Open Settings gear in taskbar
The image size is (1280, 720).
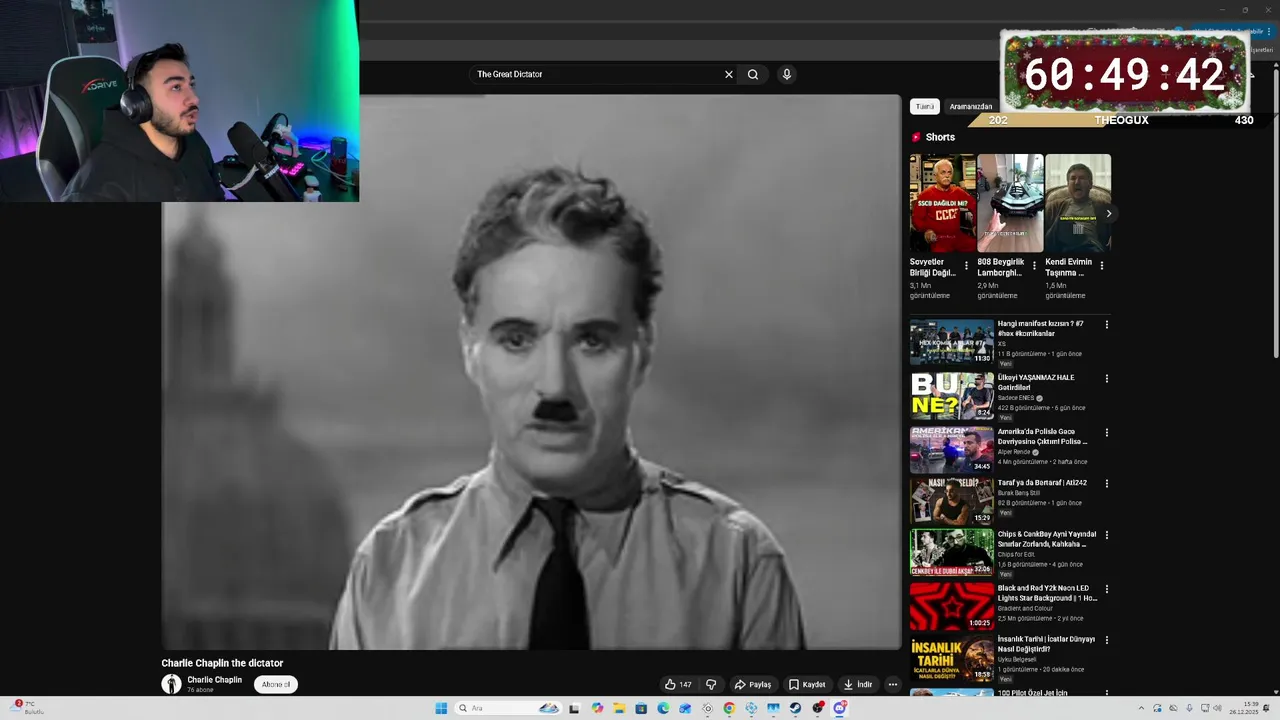point(707,708)
